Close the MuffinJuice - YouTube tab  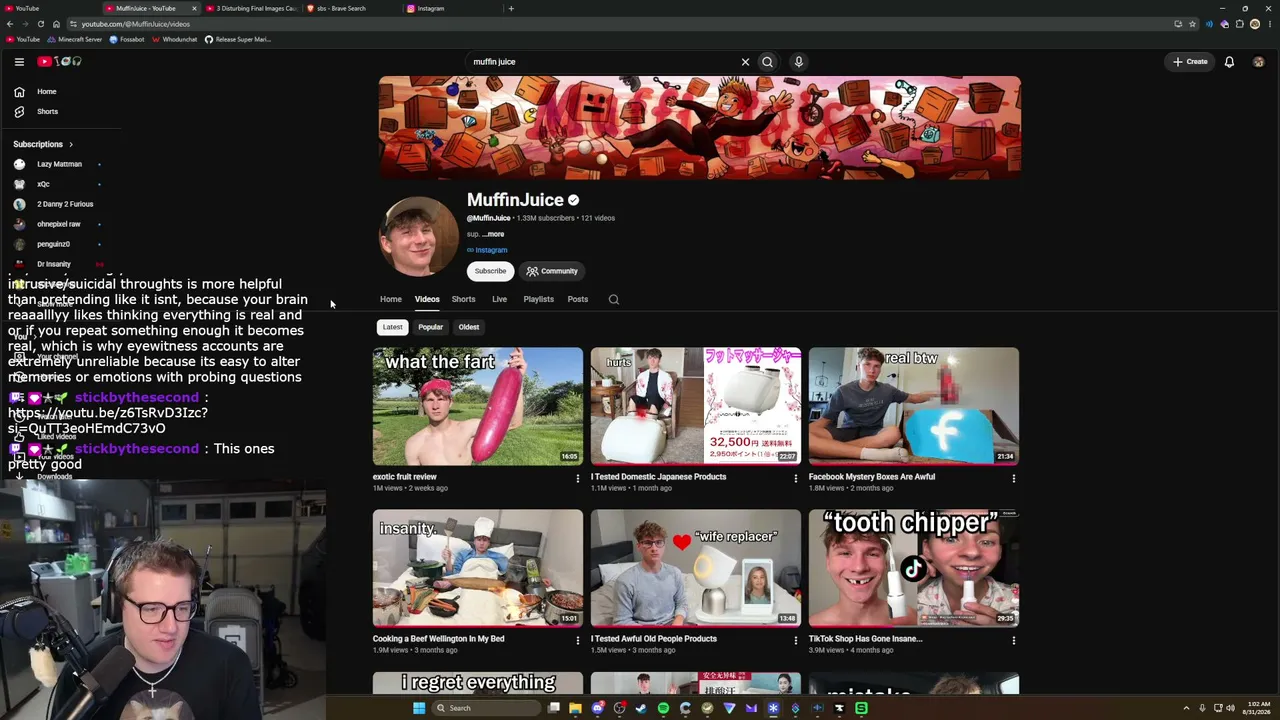[194, 8]
